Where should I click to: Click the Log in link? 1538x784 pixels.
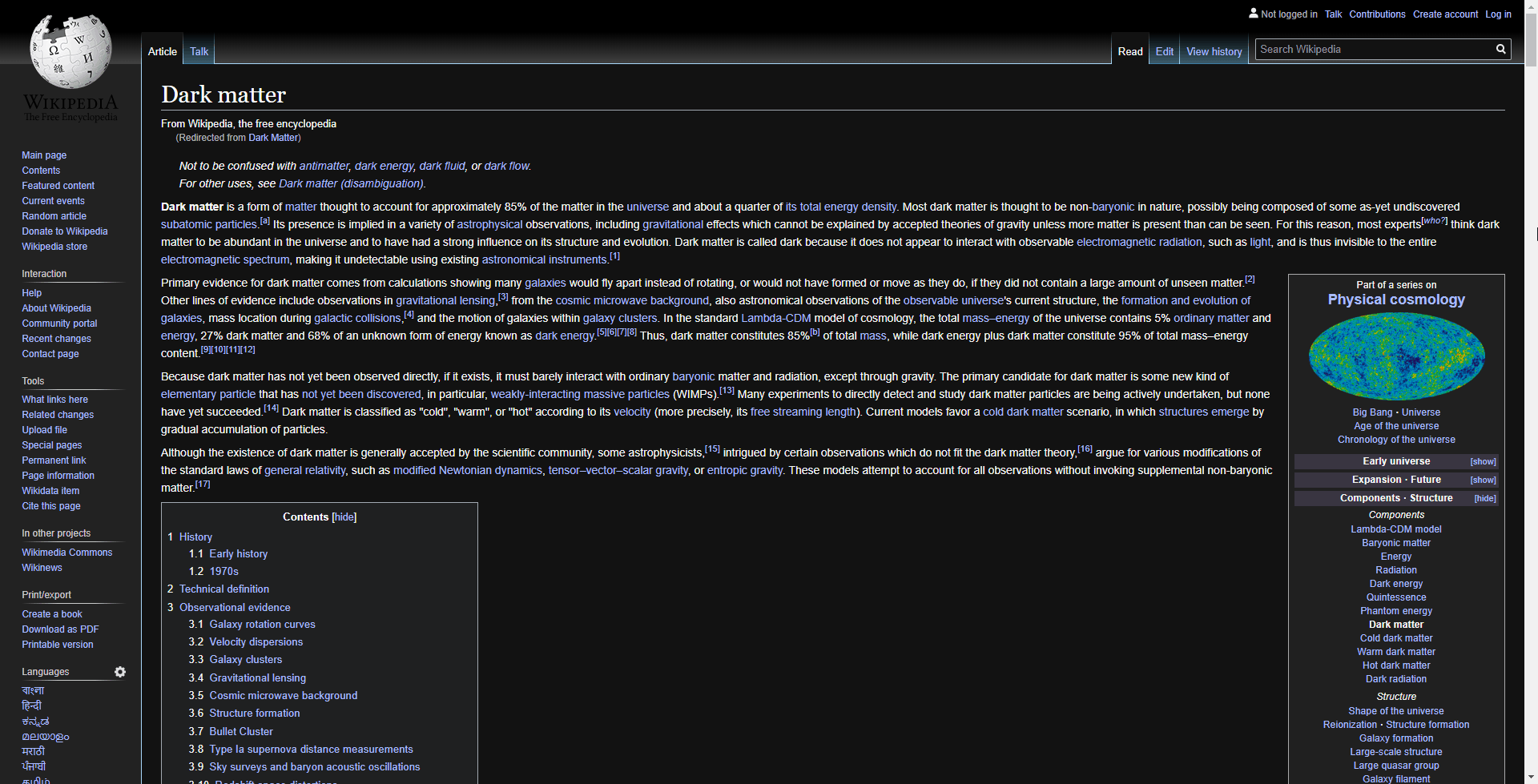point(1498,14)
